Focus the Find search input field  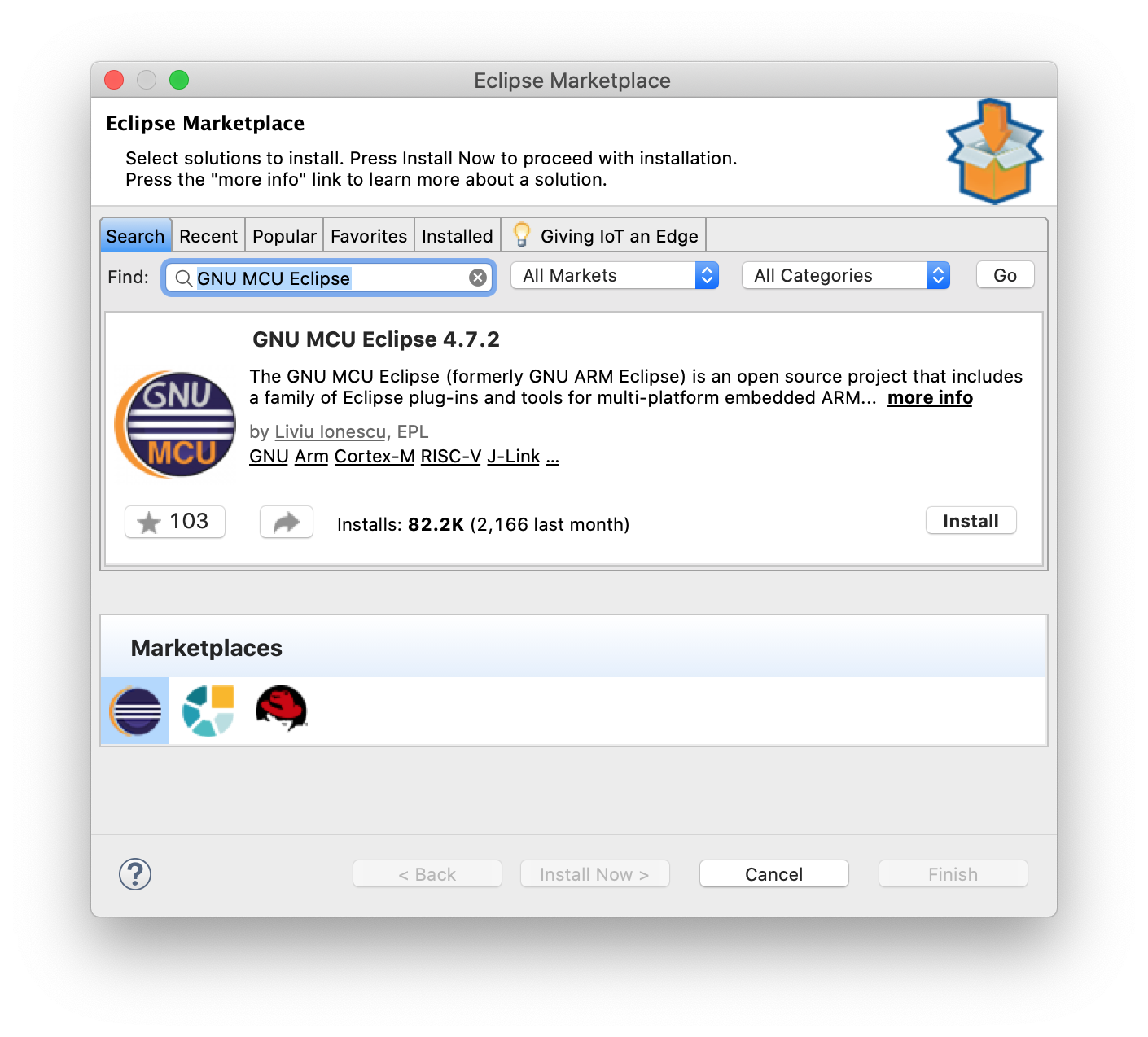coord(329,278)
